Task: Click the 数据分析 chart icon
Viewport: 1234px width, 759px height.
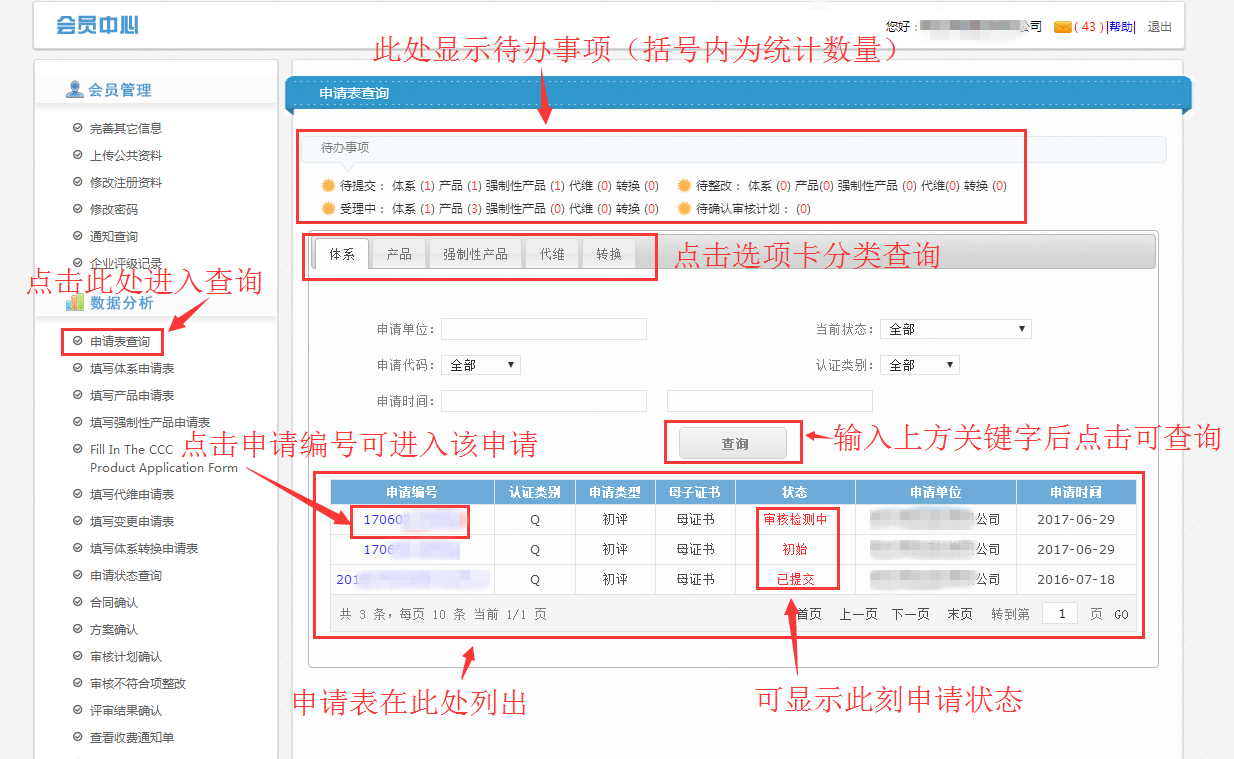Action: point(75,302)
